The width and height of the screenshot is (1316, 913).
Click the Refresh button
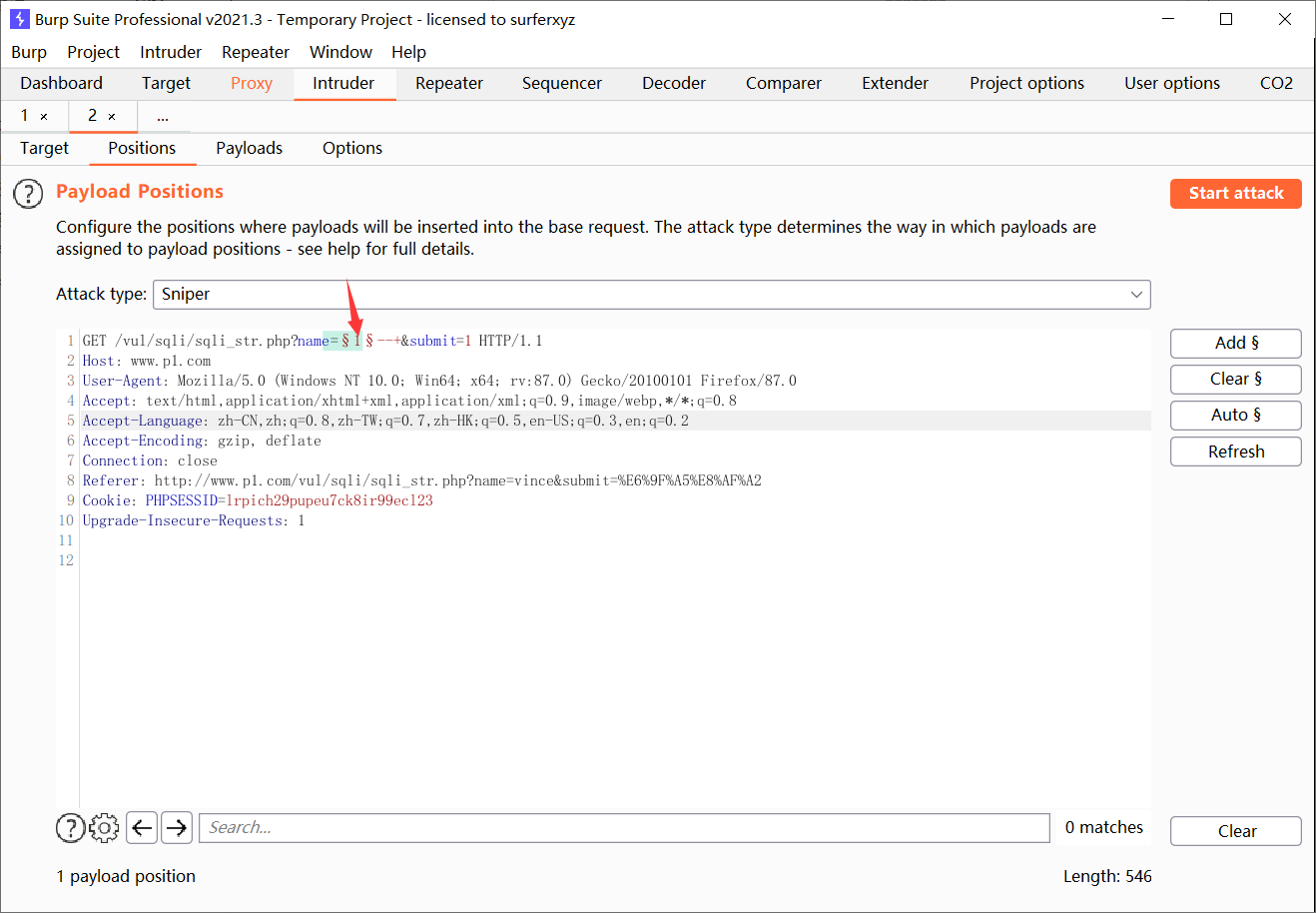pyautogui.click(x=1236, y=452)
